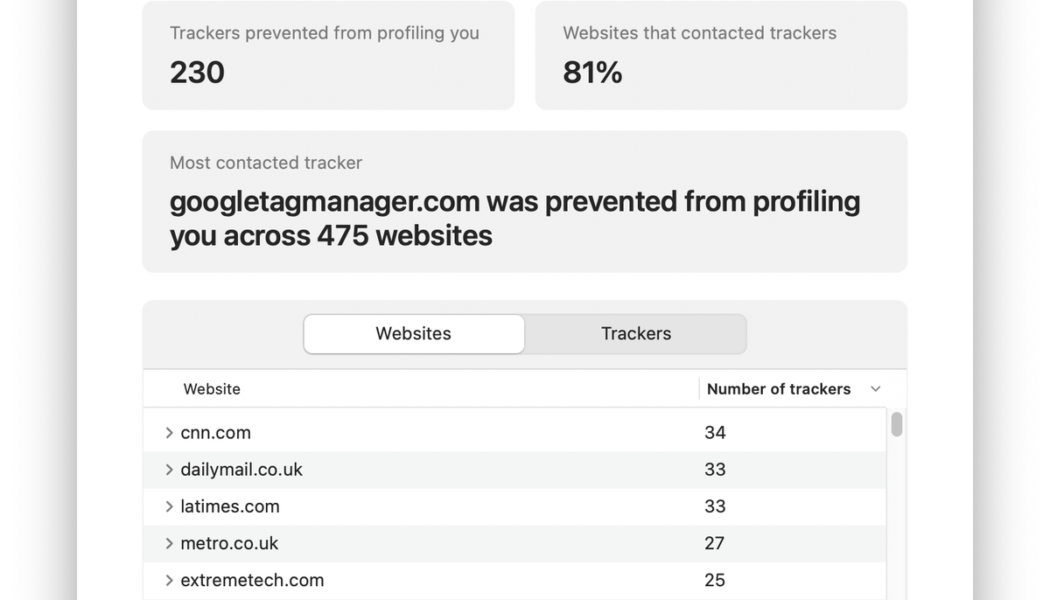Click the Website column header
This screenshot has width=1050, height=600.
coord(212,389)
